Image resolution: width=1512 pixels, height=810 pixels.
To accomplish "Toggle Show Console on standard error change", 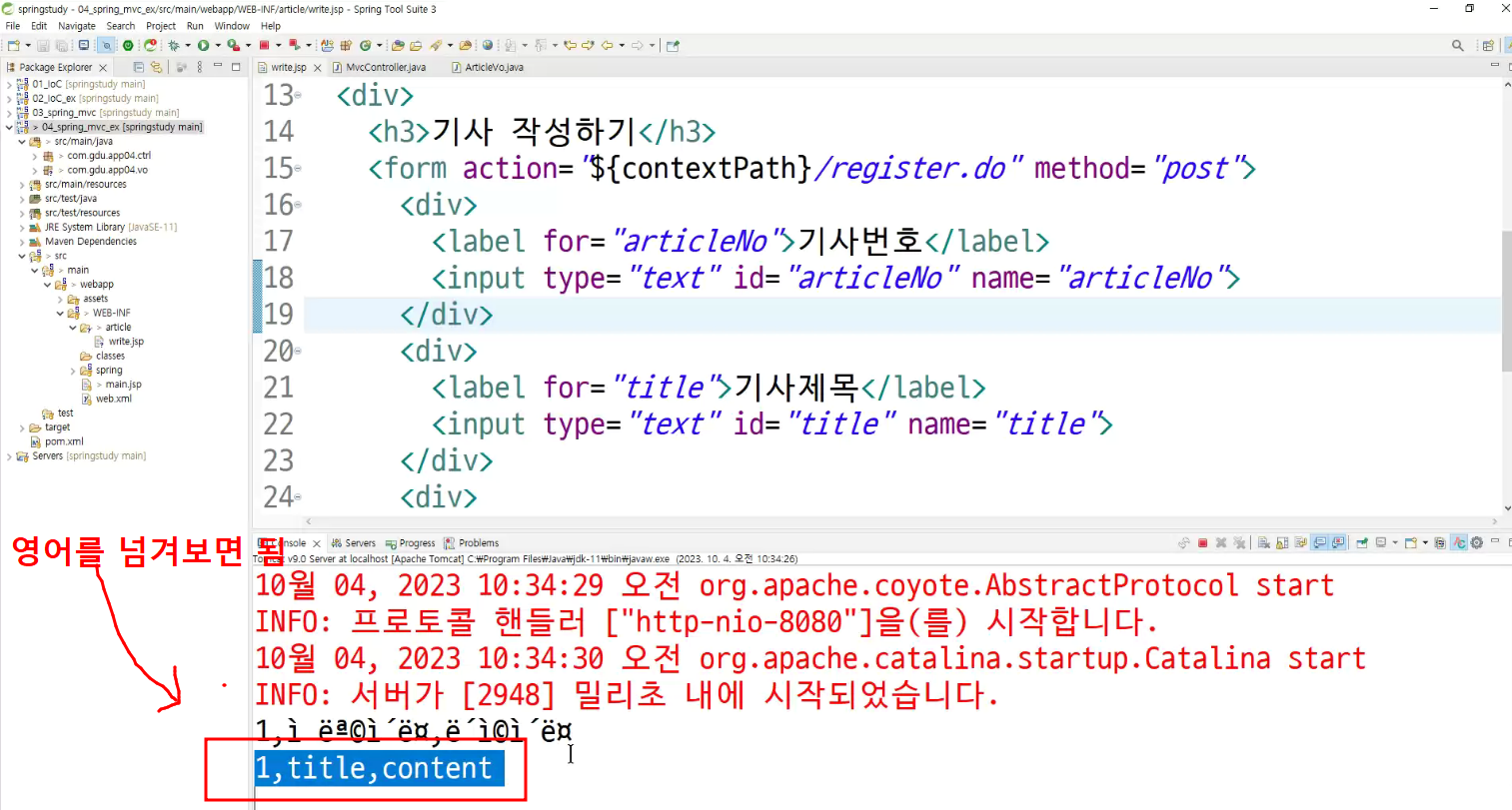I will (x=1338, y=543).
